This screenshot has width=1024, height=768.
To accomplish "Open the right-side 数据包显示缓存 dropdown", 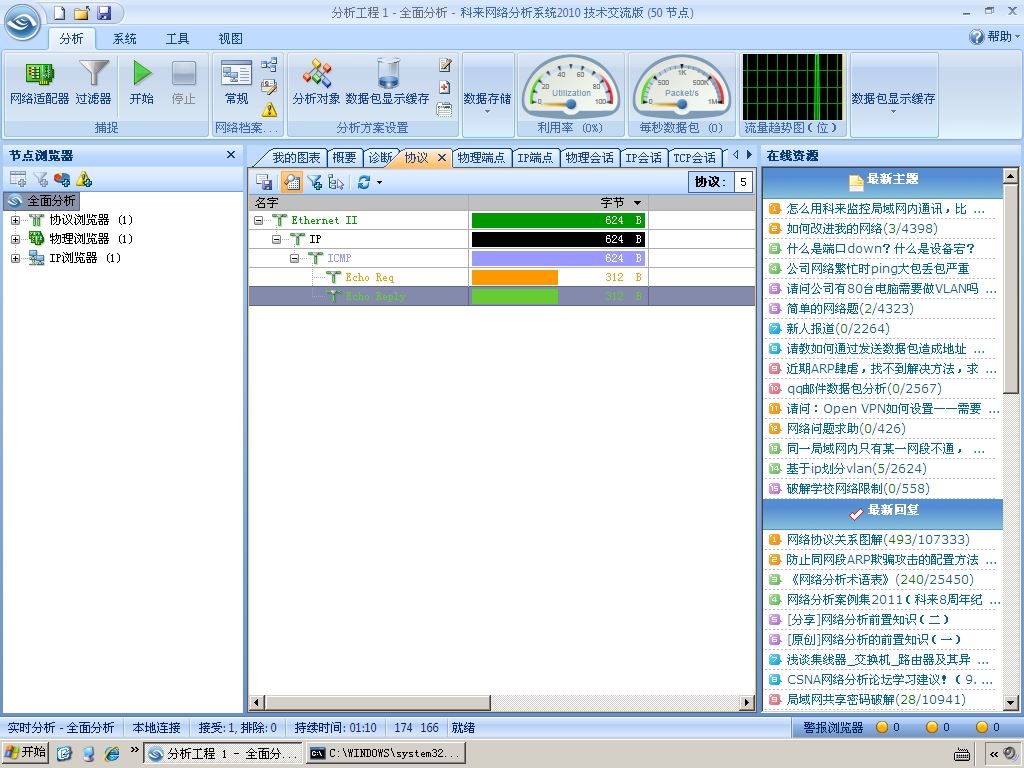I will point(893,98).
